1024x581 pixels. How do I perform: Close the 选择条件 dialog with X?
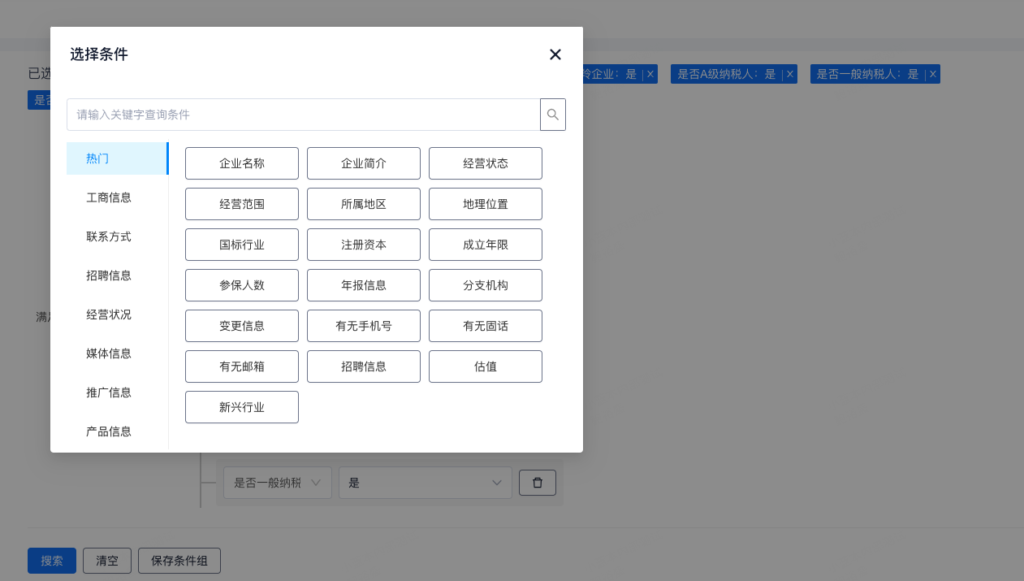pyautogui.click(x=555, y=55)
